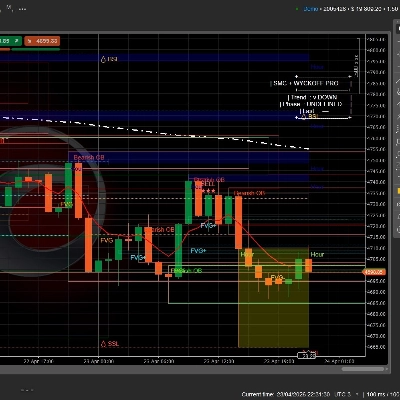
Task: Click the 4705.00 price axis value
Action: coord(376,259)
